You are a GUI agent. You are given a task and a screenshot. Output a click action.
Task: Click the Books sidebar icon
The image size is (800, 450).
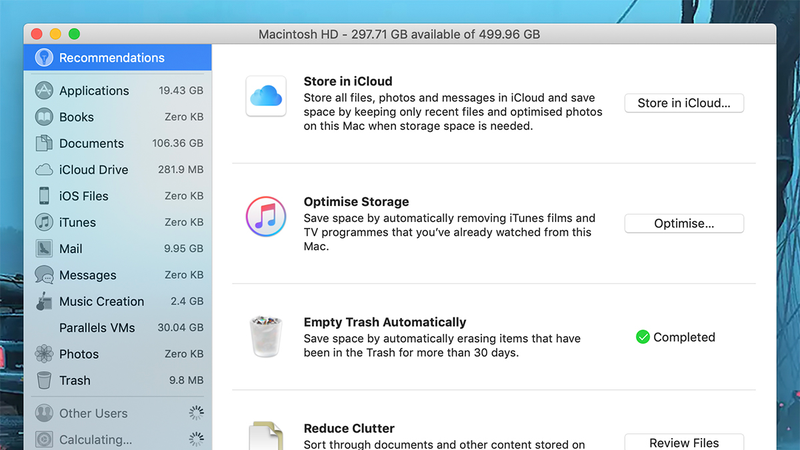coord(44,117)
